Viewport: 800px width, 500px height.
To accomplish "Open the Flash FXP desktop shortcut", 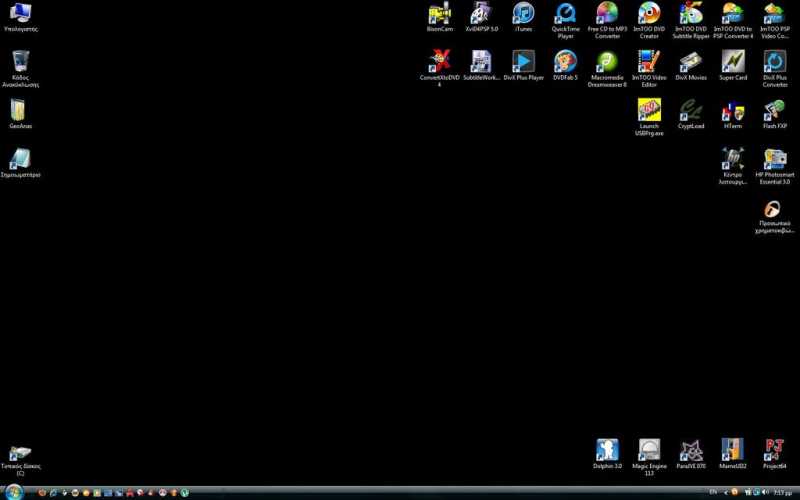I will [x=775, y=110].
